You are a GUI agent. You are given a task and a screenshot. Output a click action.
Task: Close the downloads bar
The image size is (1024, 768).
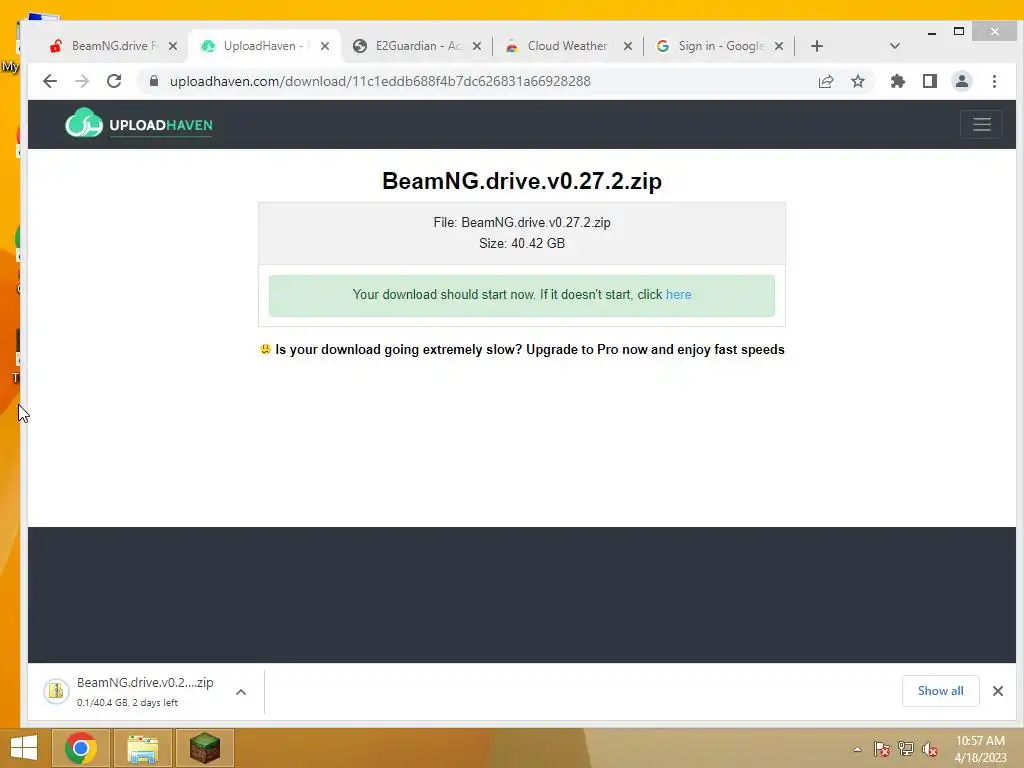[997, 691]
